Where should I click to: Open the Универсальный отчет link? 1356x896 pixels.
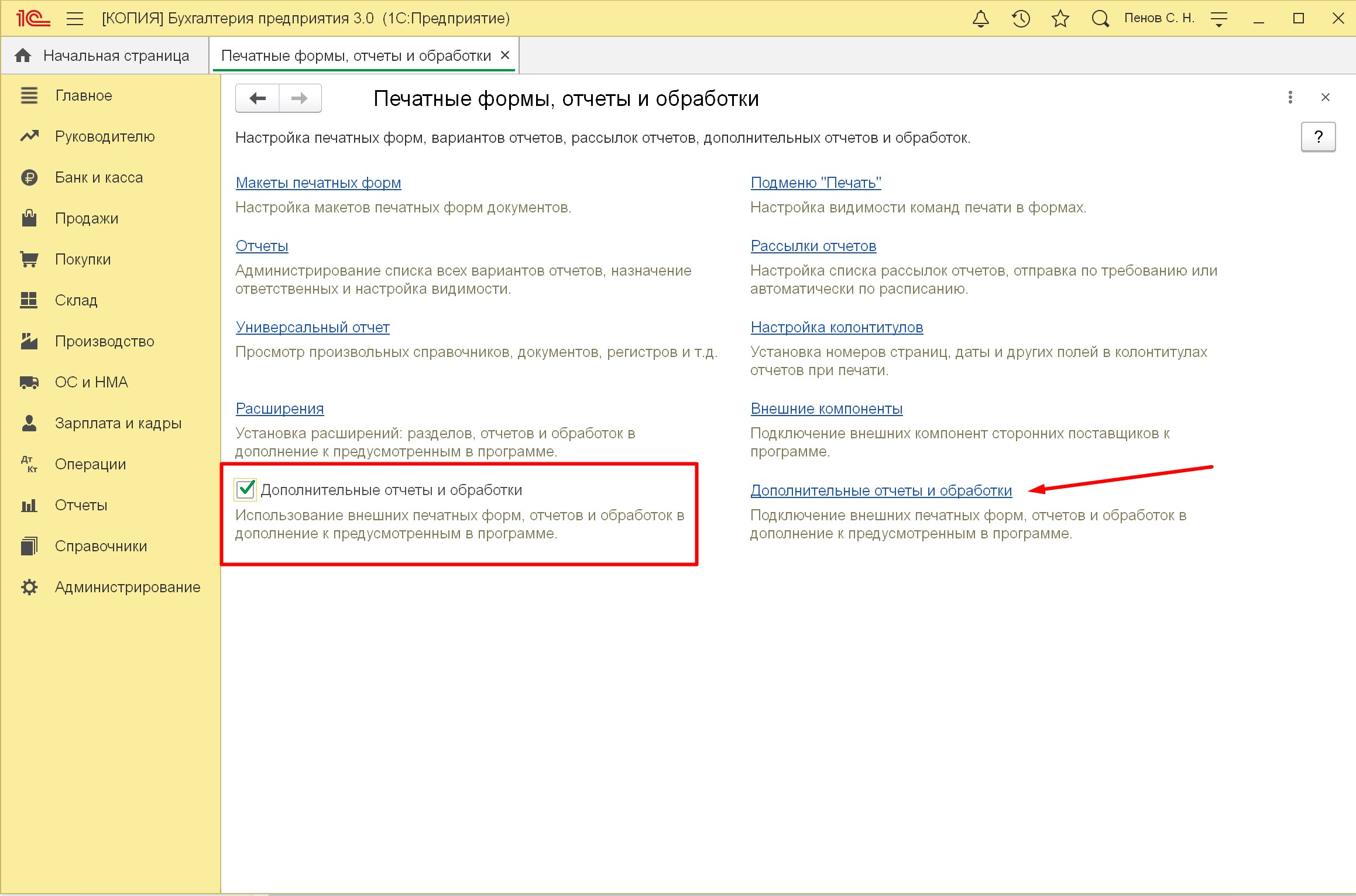(x=313, y=327)
